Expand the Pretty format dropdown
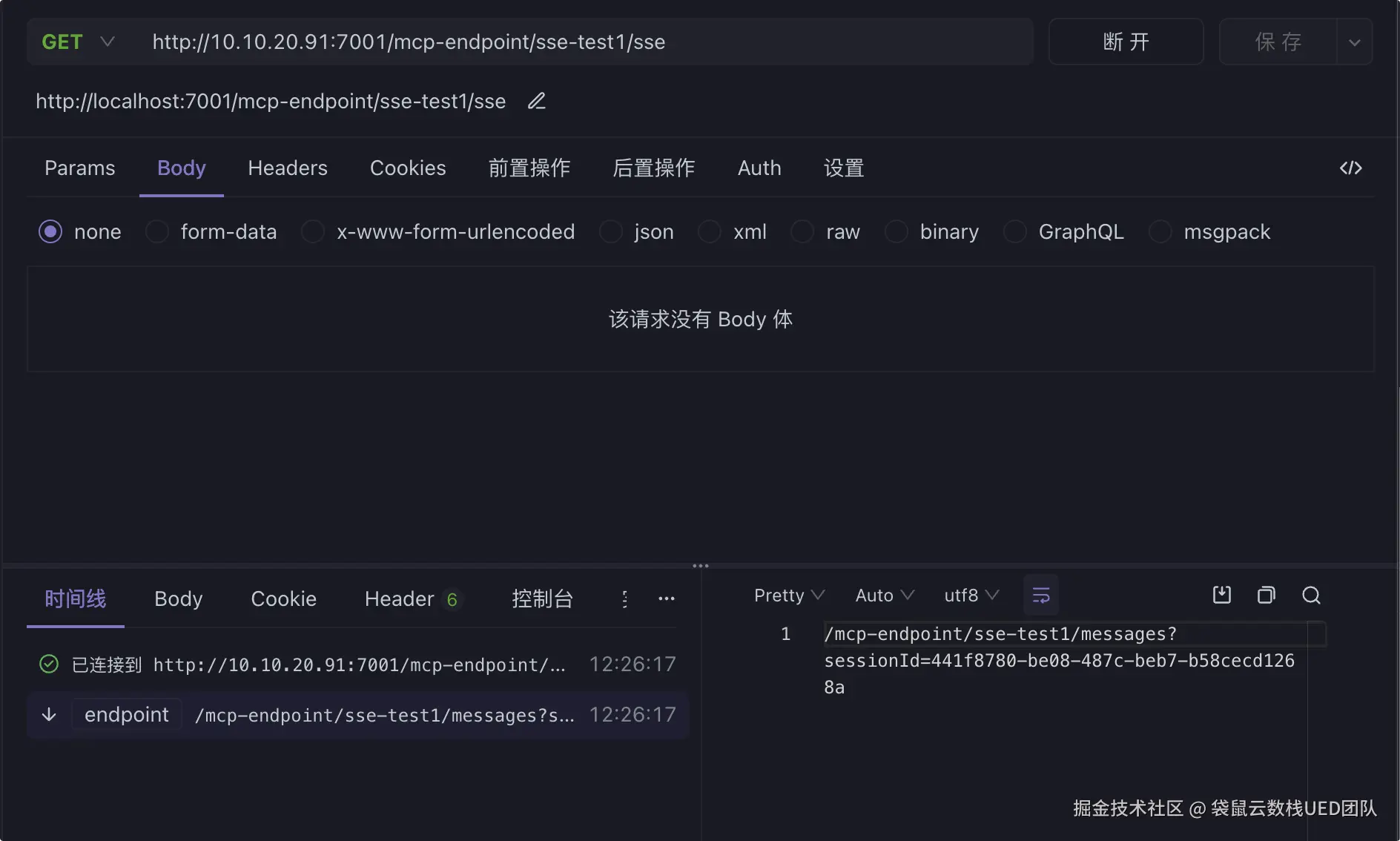 click(789, 596)
